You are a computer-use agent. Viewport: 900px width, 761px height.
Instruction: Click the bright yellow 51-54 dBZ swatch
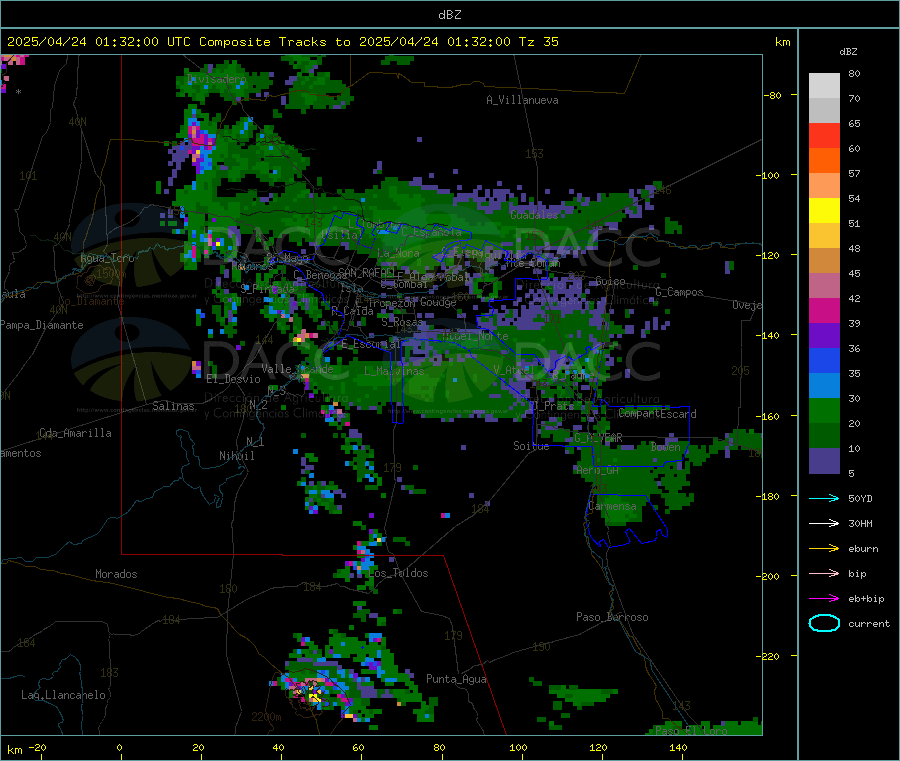pyautogui.click(x=824, y=211)
